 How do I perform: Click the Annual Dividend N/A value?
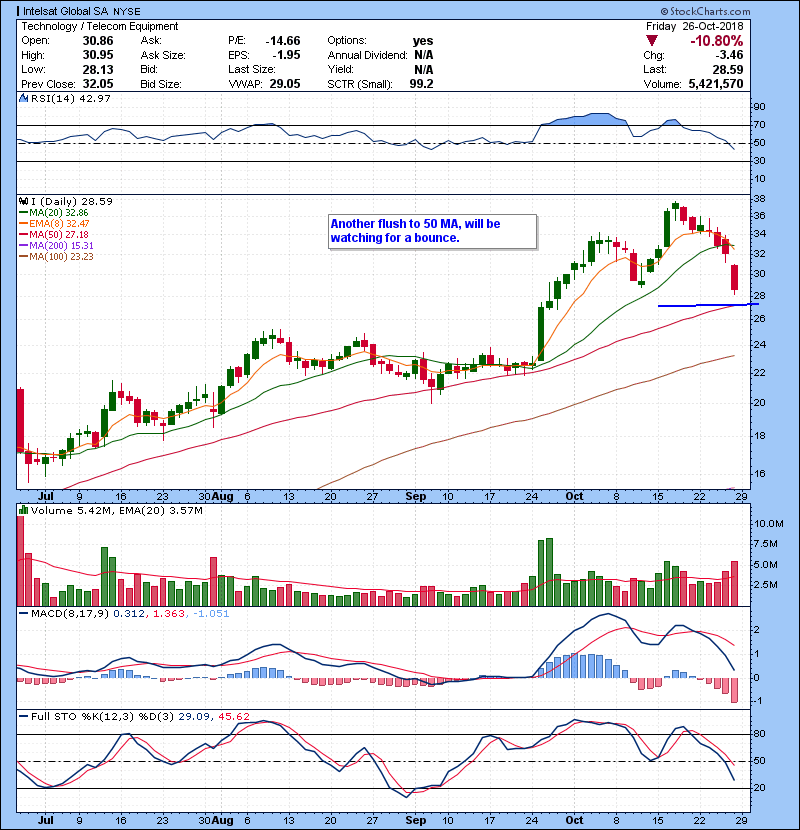[x=424, y=55]
